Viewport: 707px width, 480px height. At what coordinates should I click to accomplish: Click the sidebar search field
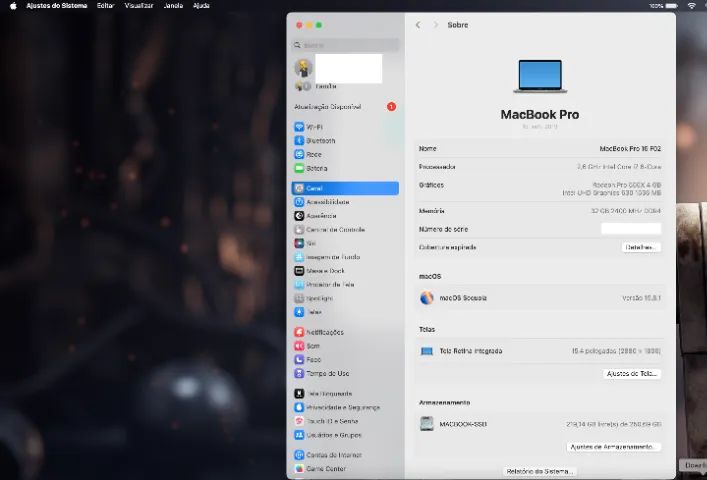(346, 45)
